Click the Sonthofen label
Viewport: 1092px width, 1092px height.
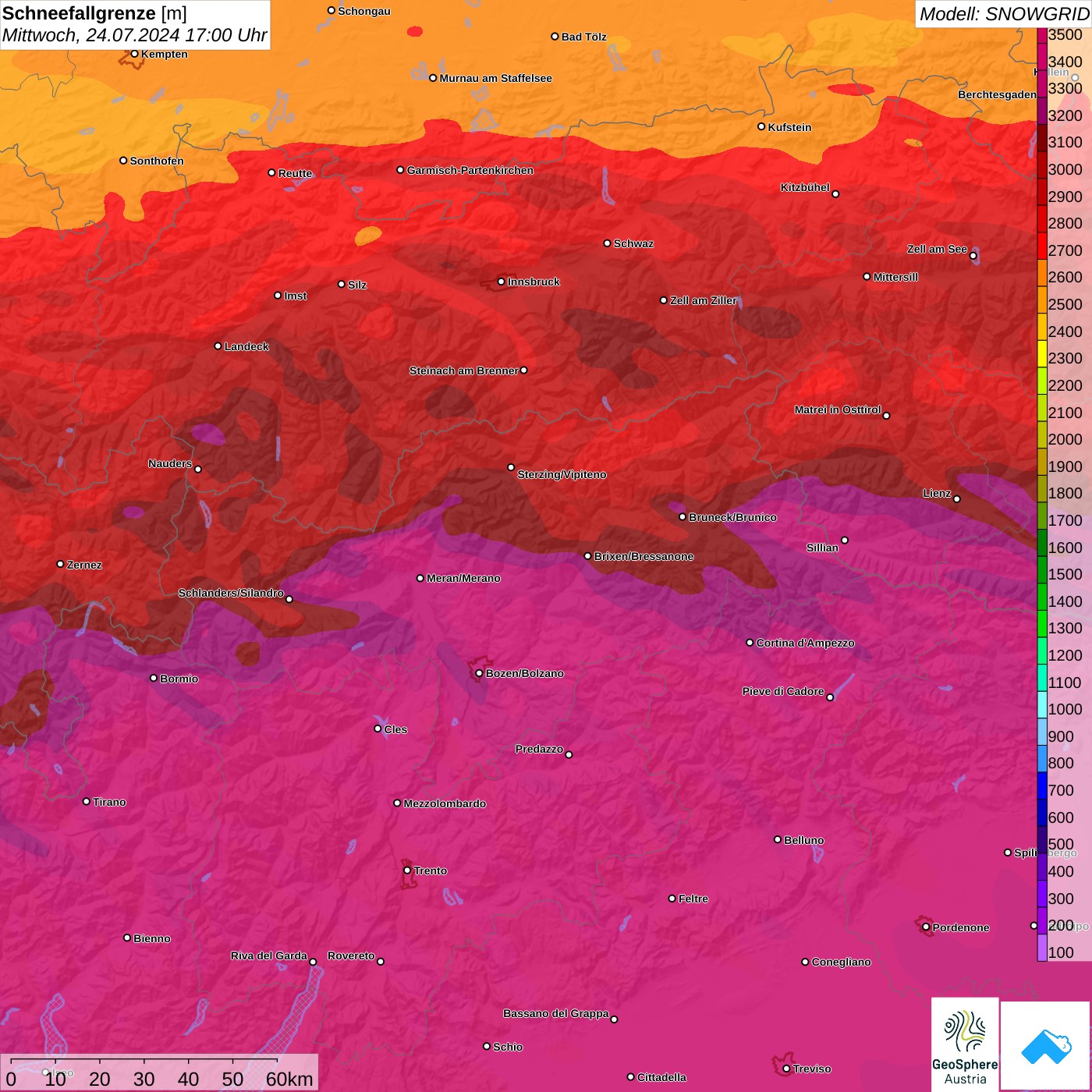tap(157, 161)
